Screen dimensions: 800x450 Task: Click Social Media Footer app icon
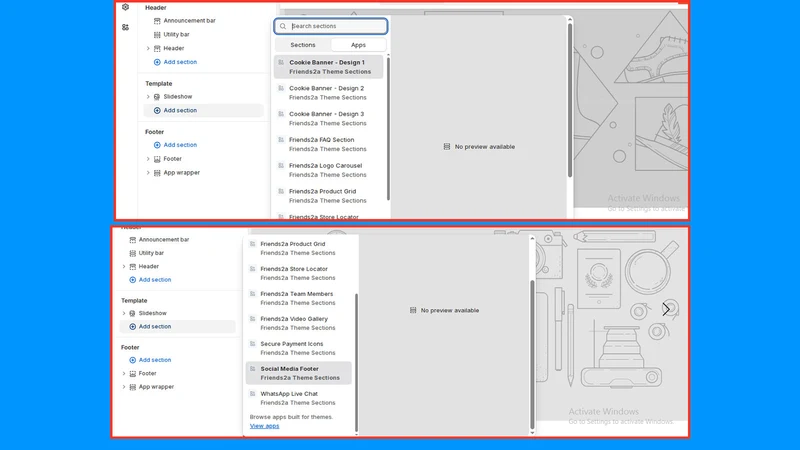tap(253, 368)
